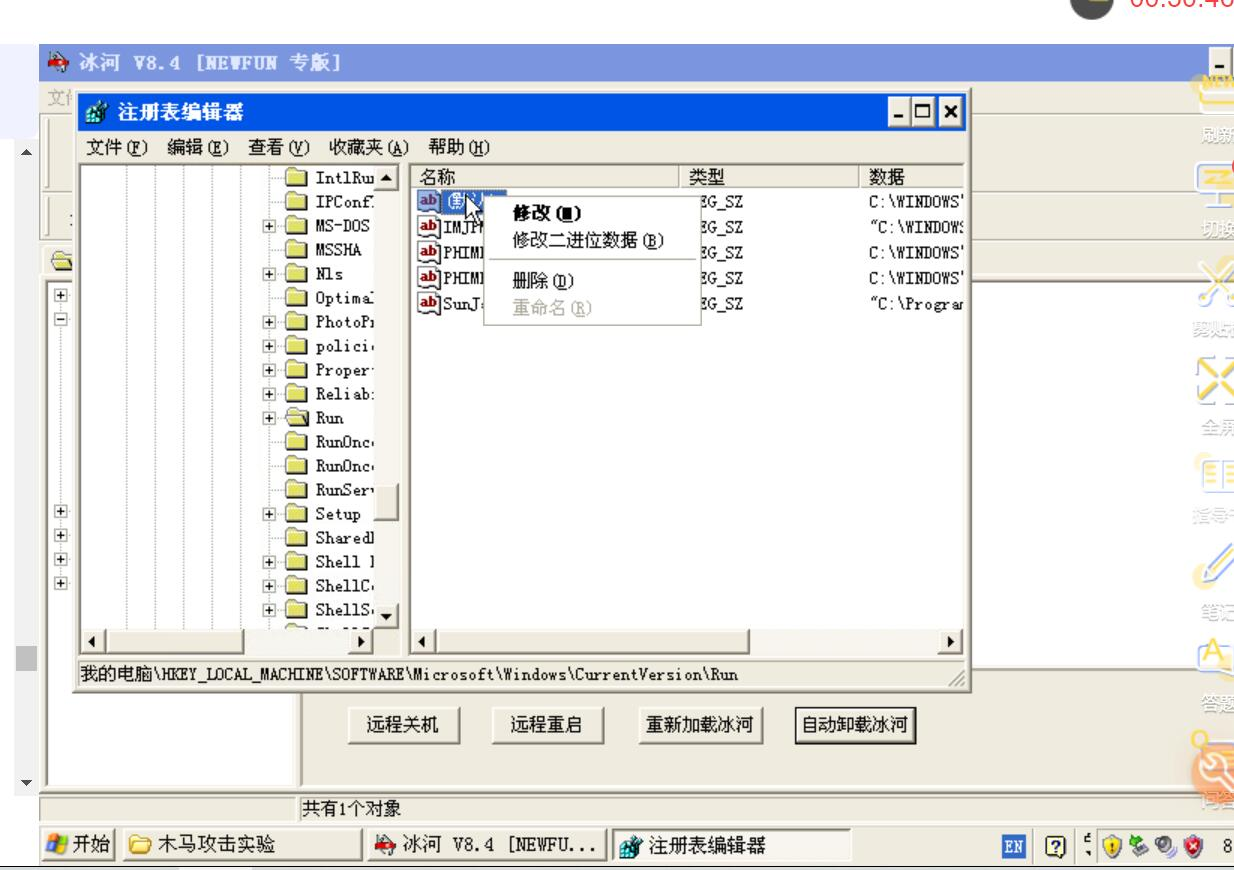Click the 共有1个对象 status bar text
The height and width of the screenshot is (870, 1234).
click(x=351, y=808)
